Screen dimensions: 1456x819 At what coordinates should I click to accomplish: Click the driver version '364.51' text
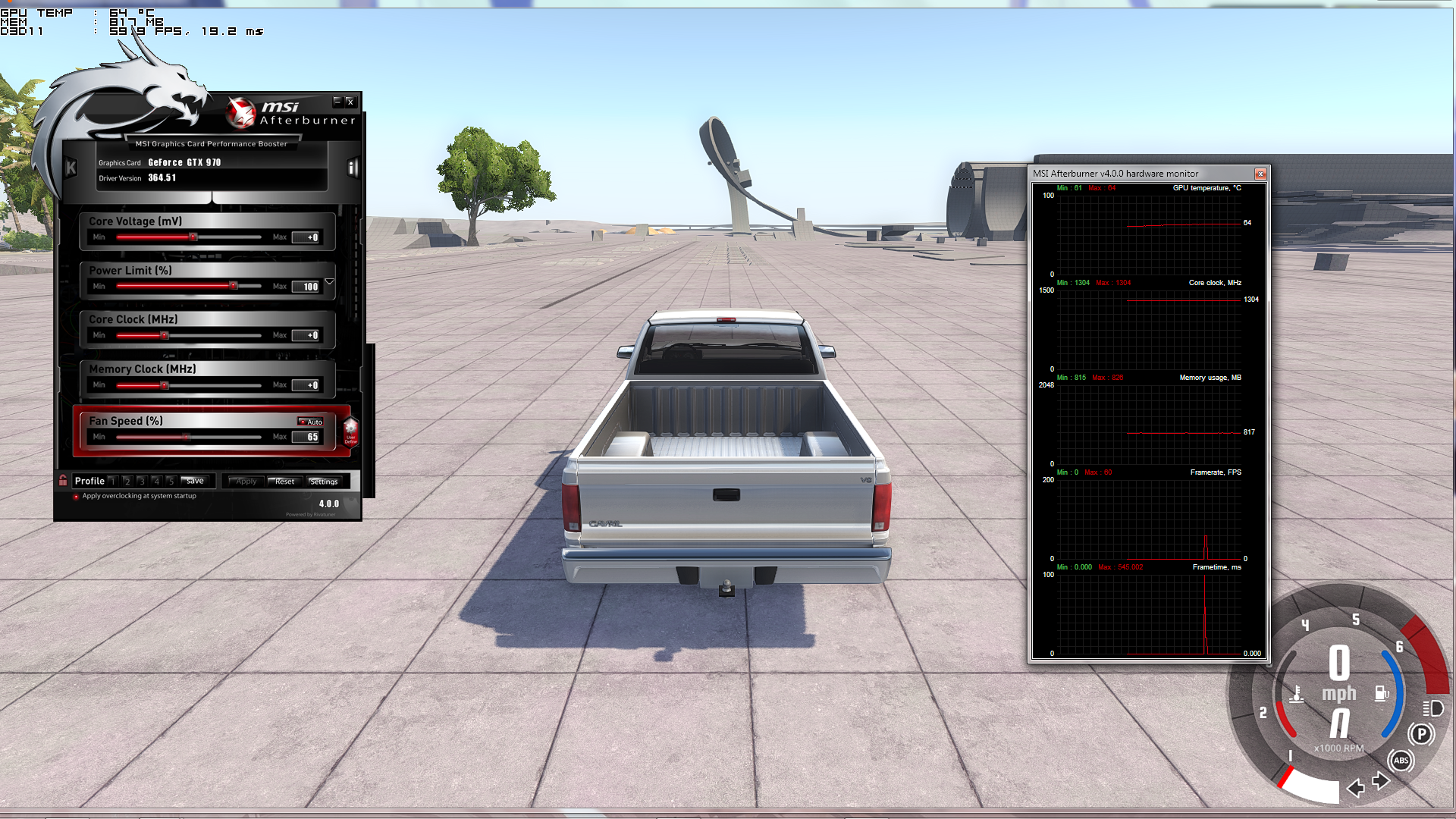click(x=162, y=177)
